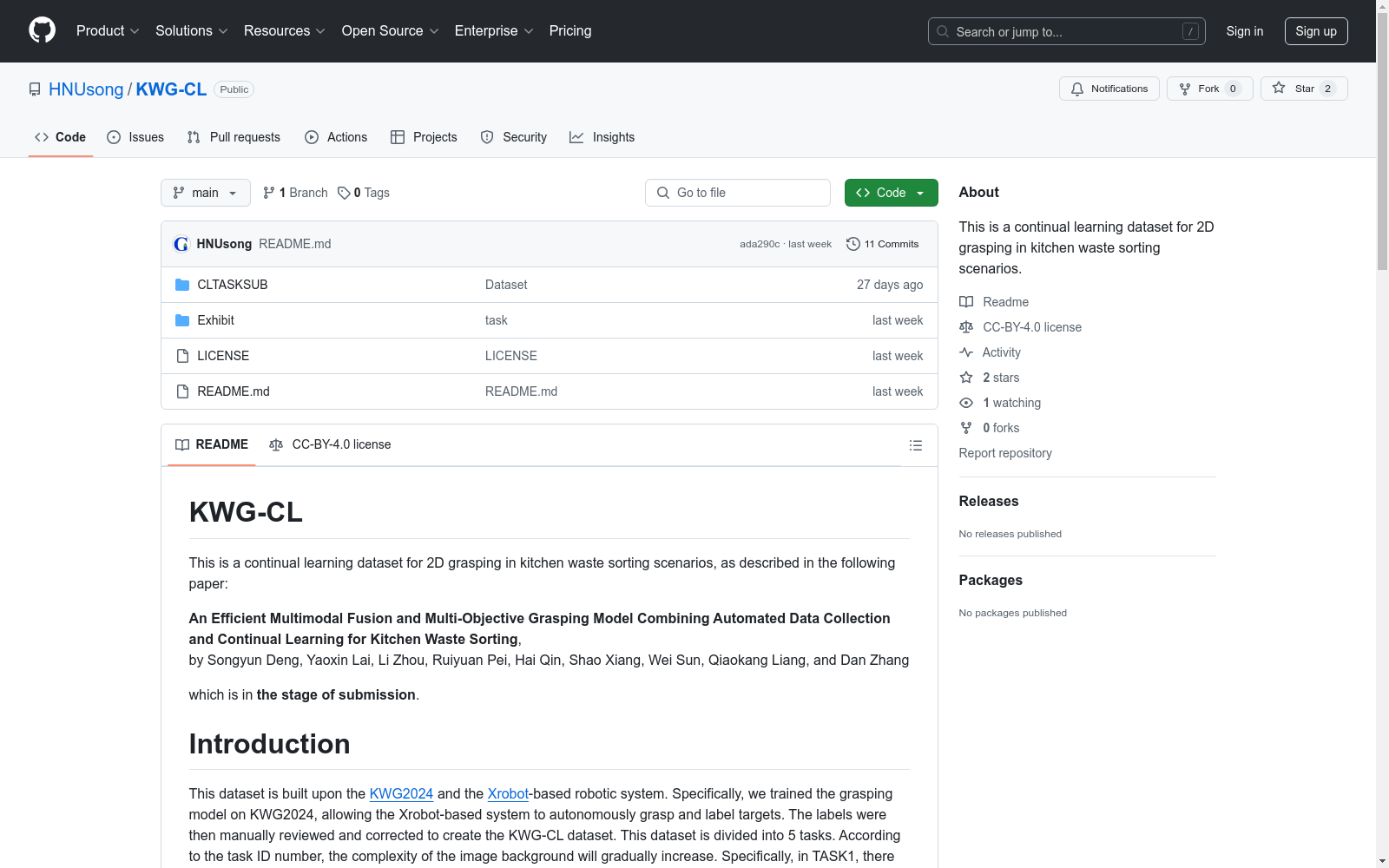Click the pulse icon beside Activity

(x=966, y=352)
